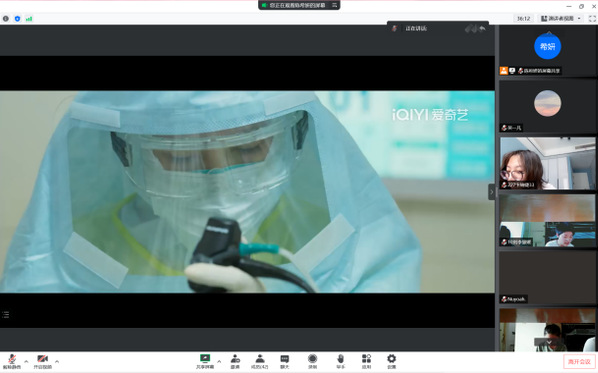Open share screen options arrow
This screenshot has width=598, height=373.
point(219,361)
